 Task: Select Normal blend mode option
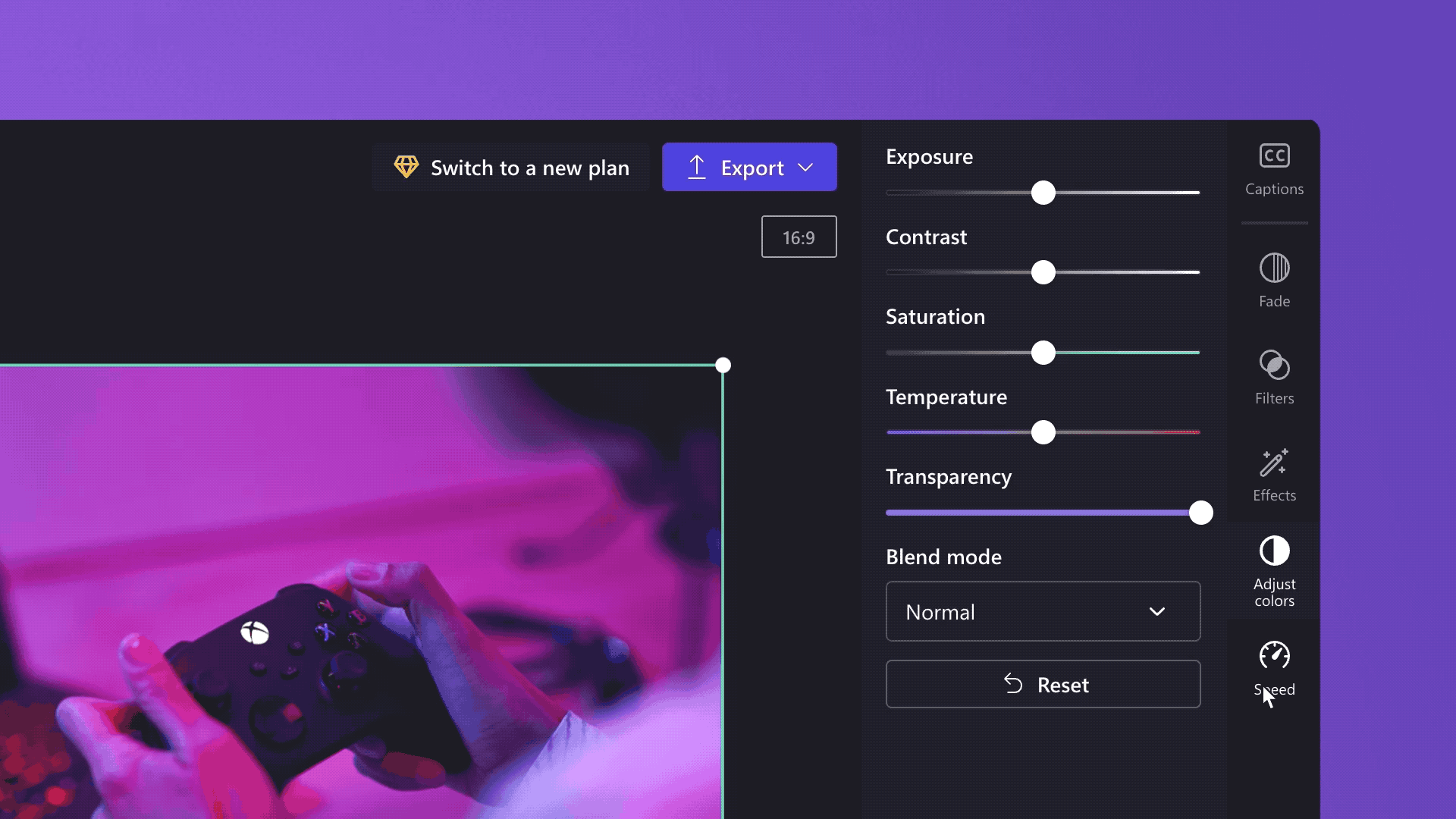pyautogui.click(x=1043, y=611)
